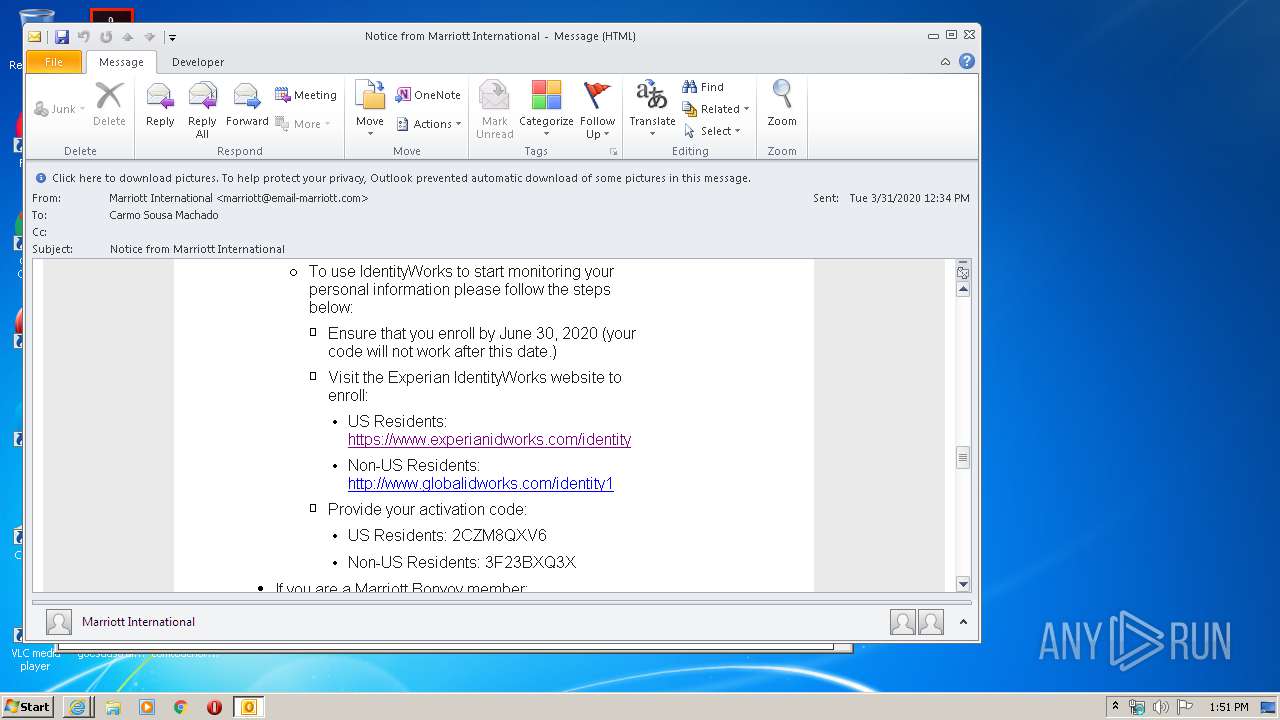Switch to the Developer ribbon tab
The image size is (1280, 720).
tap(198, 62)
